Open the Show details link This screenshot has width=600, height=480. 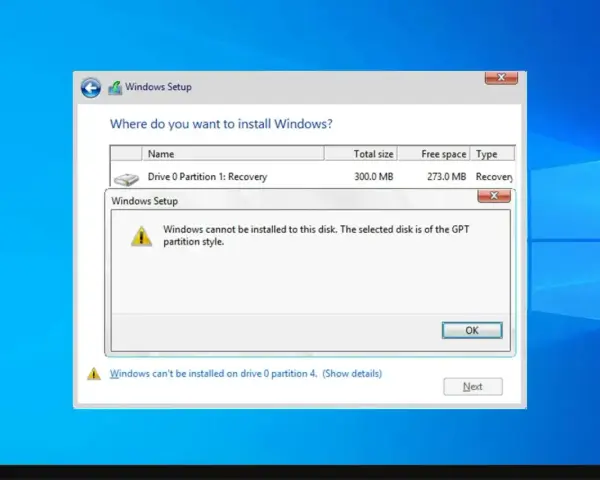point(352,374)
